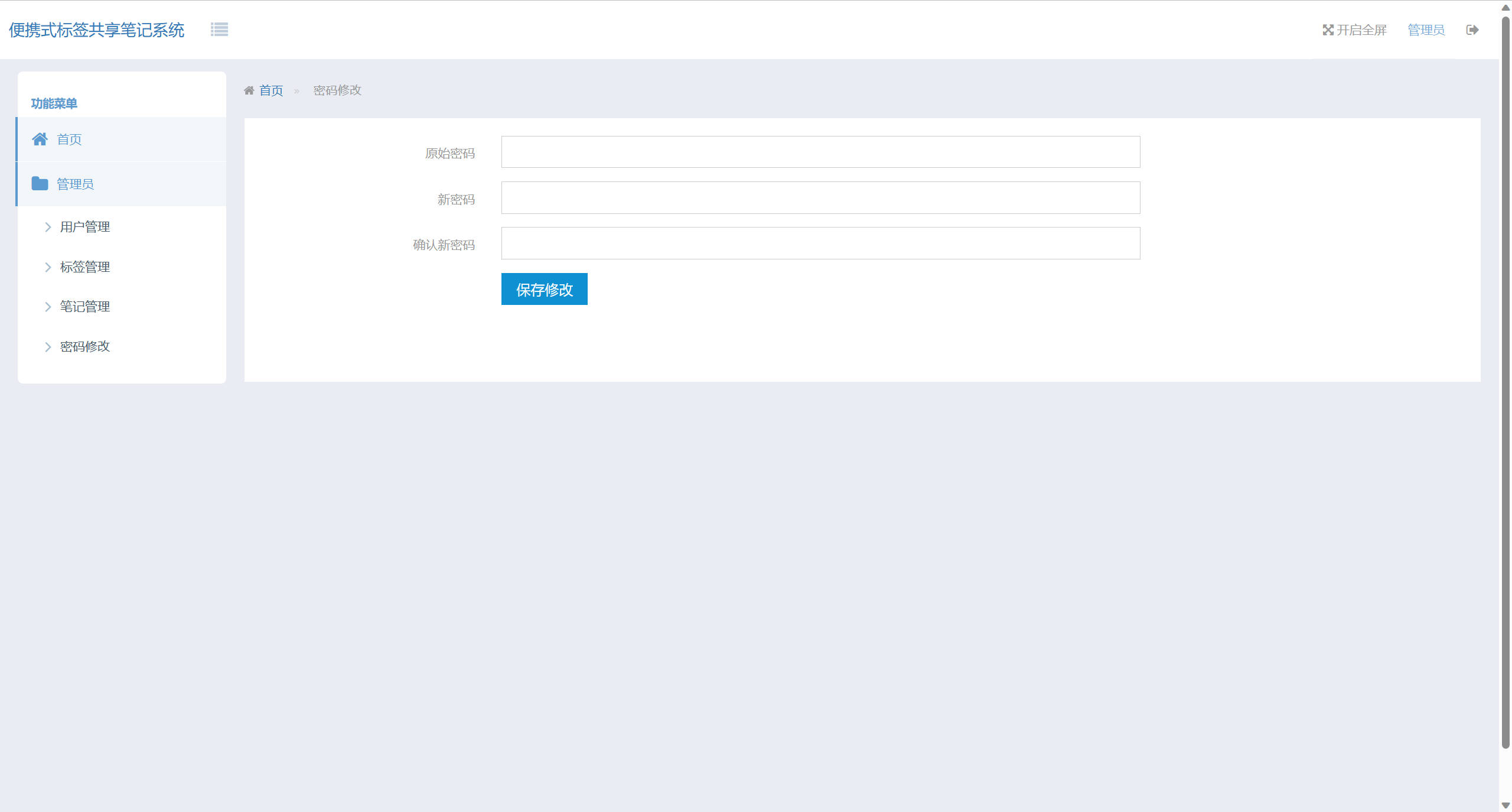Focus the 原始密码 input field
The width and height of the screenshot is (1512, 812).
click(820, 152)
